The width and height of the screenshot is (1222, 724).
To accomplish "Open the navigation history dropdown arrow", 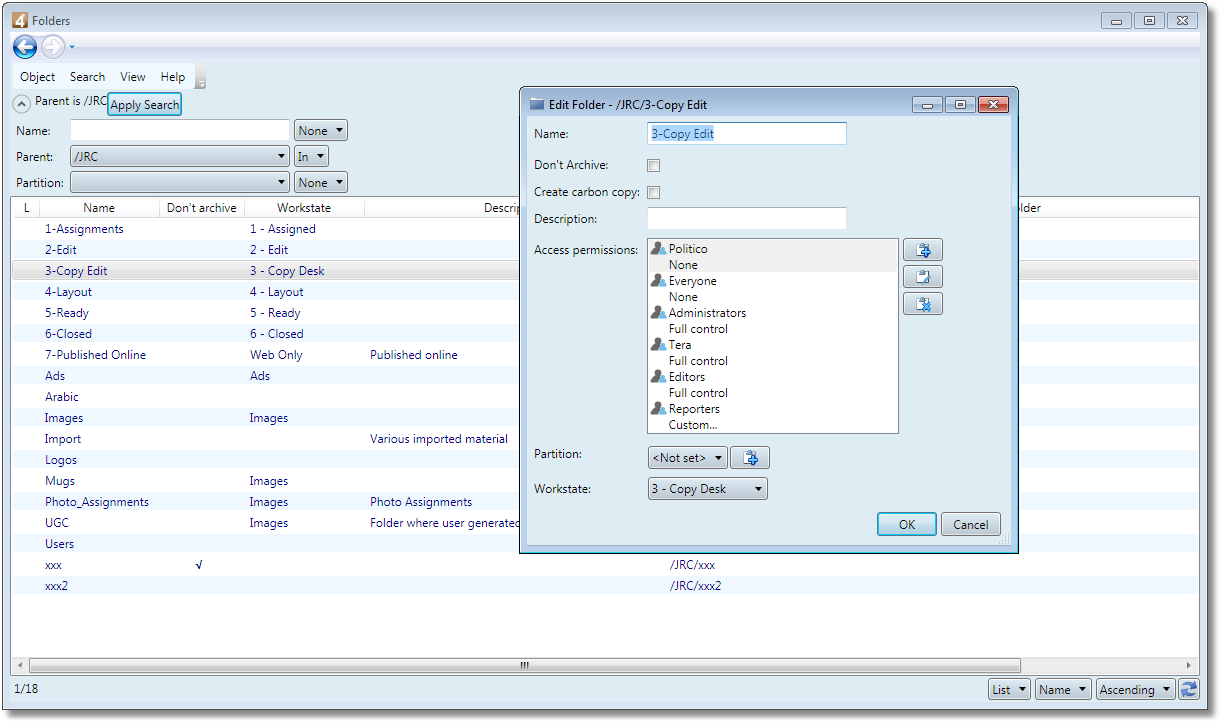I will tap(72, 47).
